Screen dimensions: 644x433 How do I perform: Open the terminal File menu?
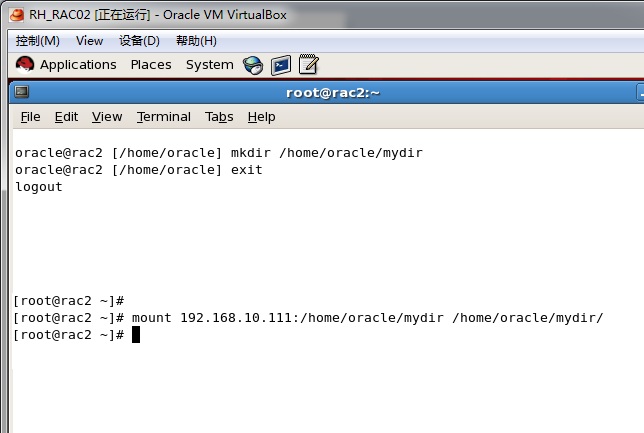tap(30, 117)
